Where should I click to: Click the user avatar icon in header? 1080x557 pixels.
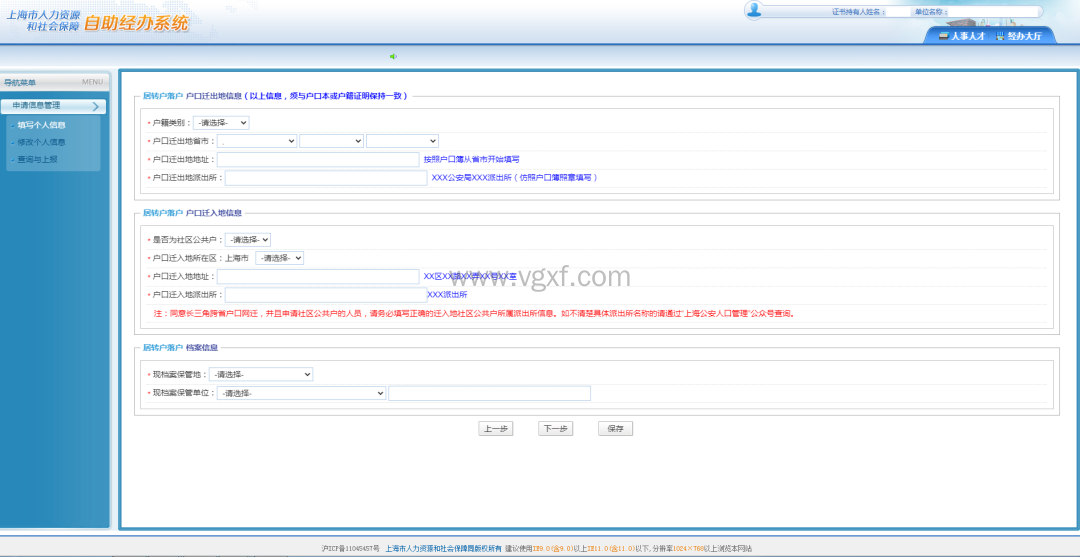(x=754, y=10)
